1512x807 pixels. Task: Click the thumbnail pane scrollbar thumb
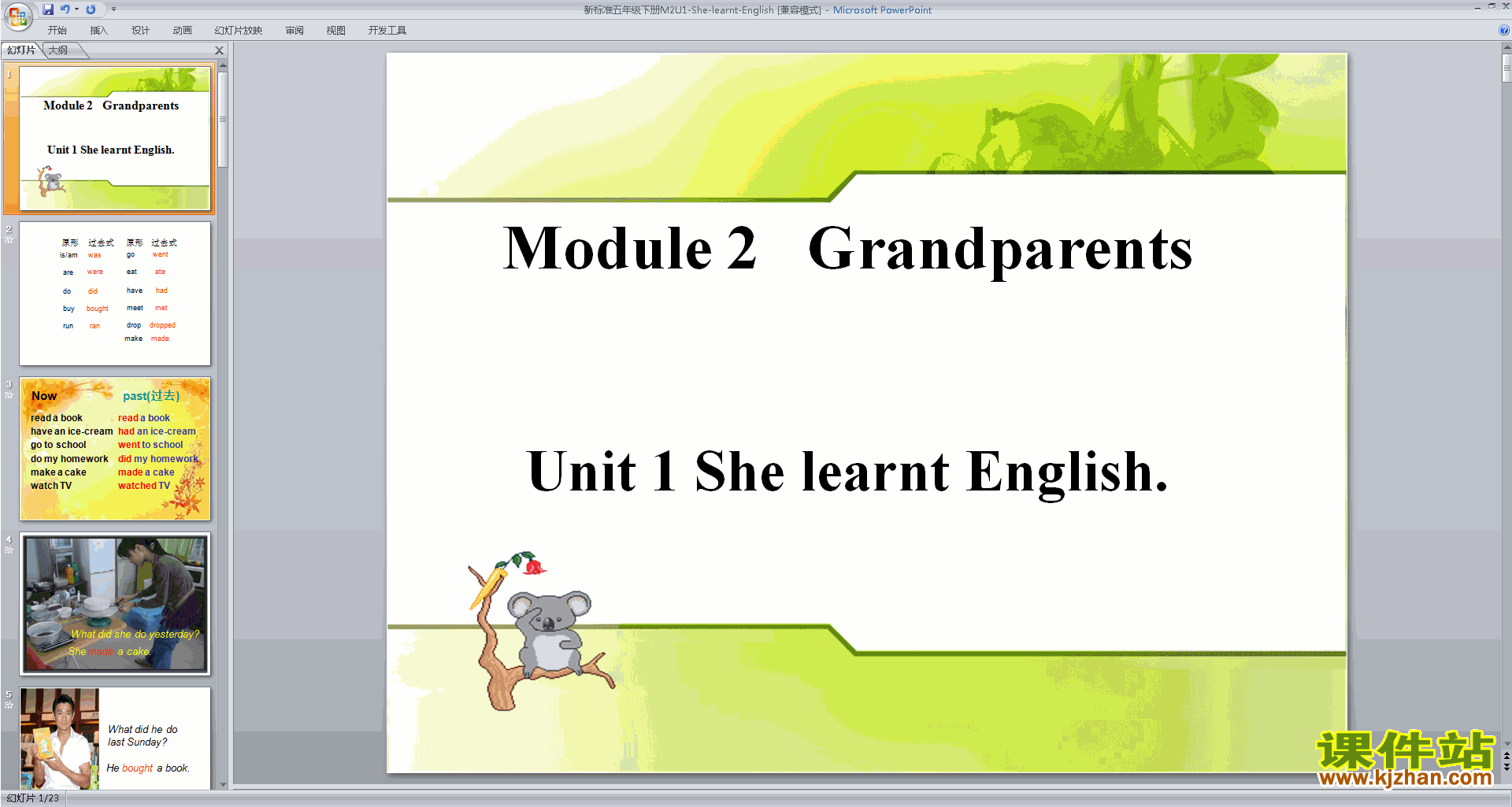pyautogui.click(x=223, y=119)
